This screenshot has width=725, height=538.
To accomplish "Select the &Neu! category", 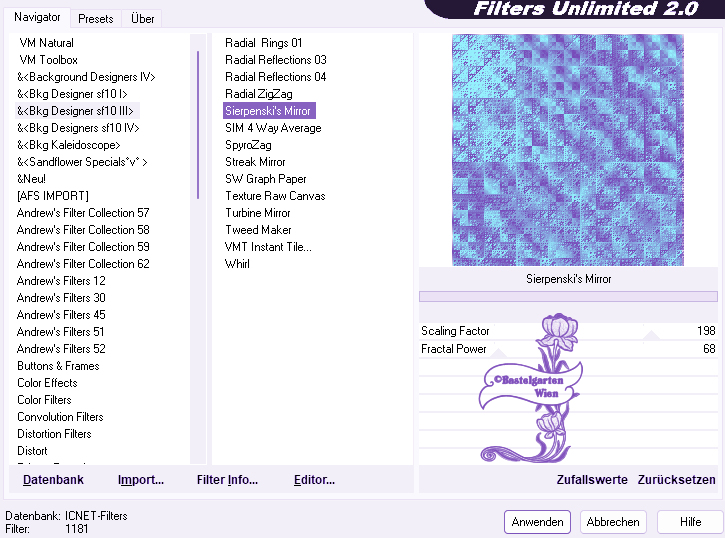I will coord(31,179).
